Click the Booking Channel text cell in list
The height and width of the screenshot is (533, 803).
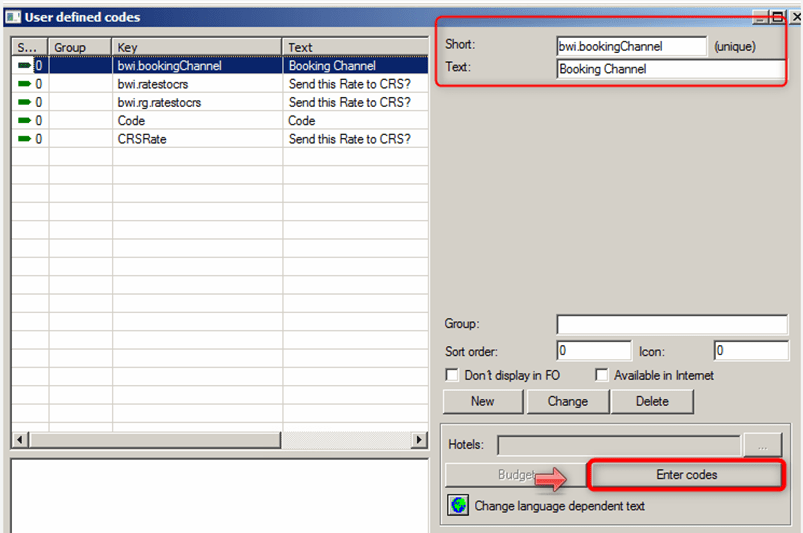[x=355, y=66]
